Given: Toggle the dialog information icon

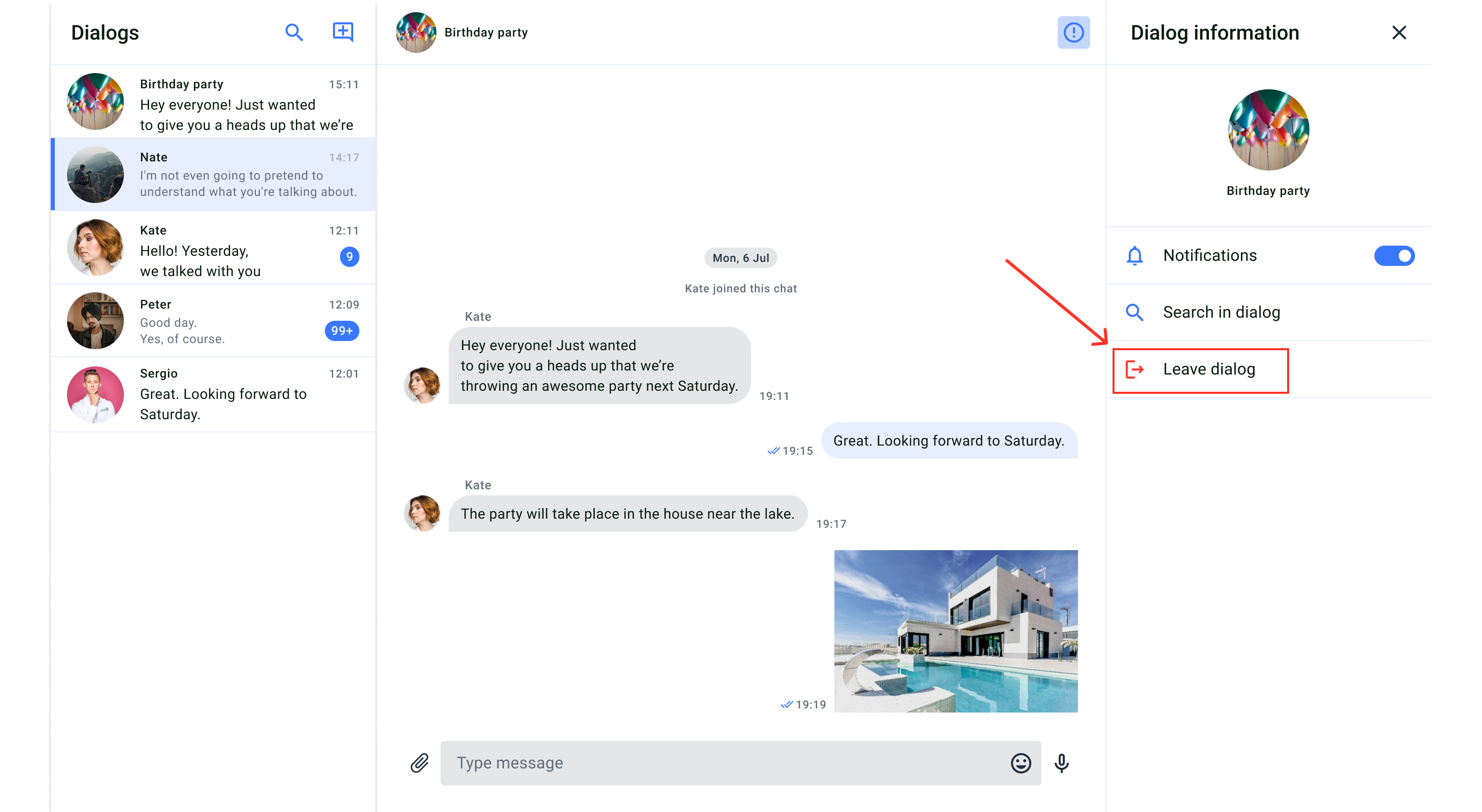Looking at the screenshot, I should pyautogui.click(x=1073, y=32).
